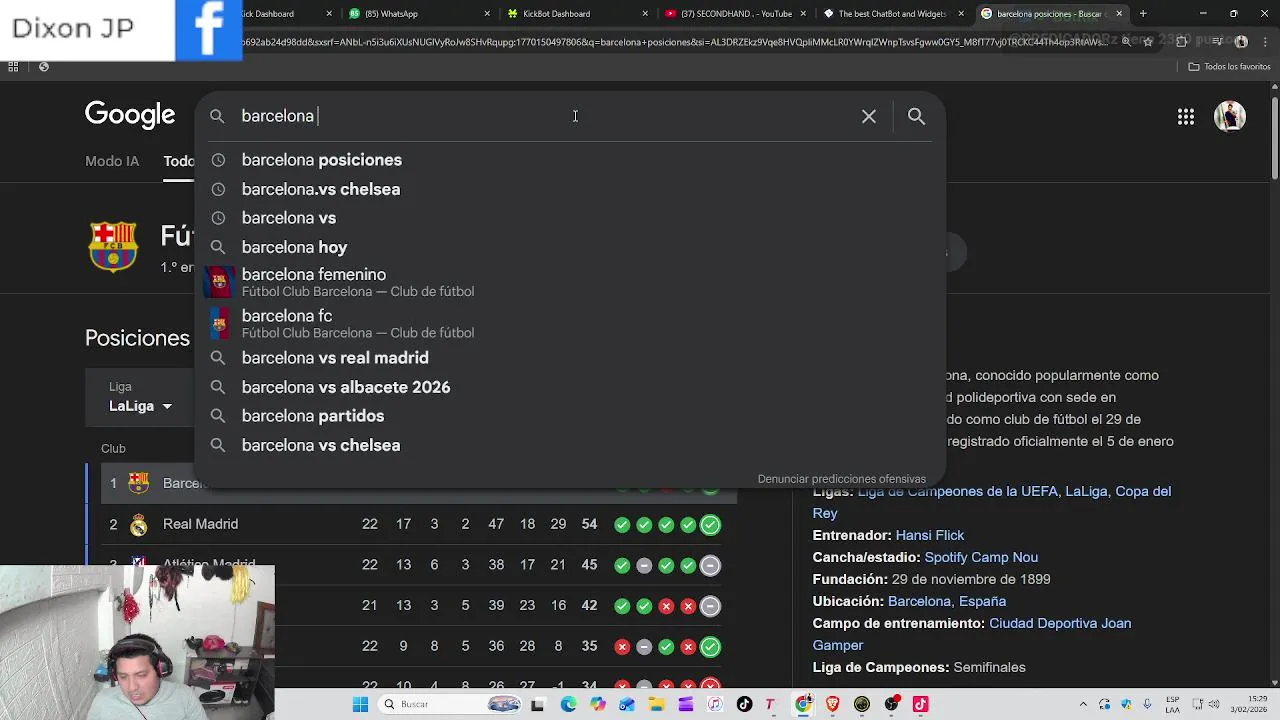Click Real Madrid's 54 points value

click(589, 524)
